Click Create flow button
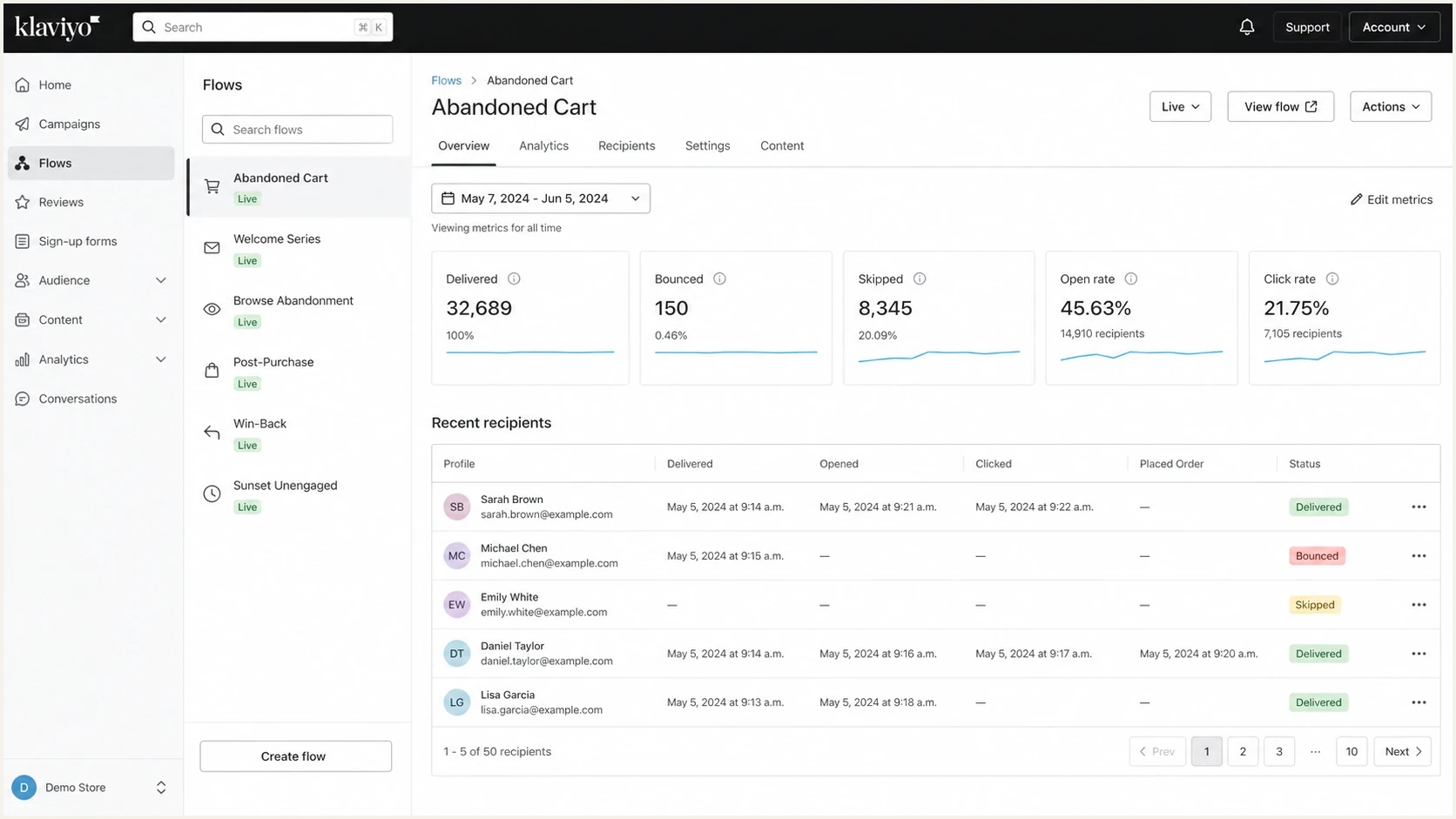This screenshot has width=1456, height=819. coord(295,755)
